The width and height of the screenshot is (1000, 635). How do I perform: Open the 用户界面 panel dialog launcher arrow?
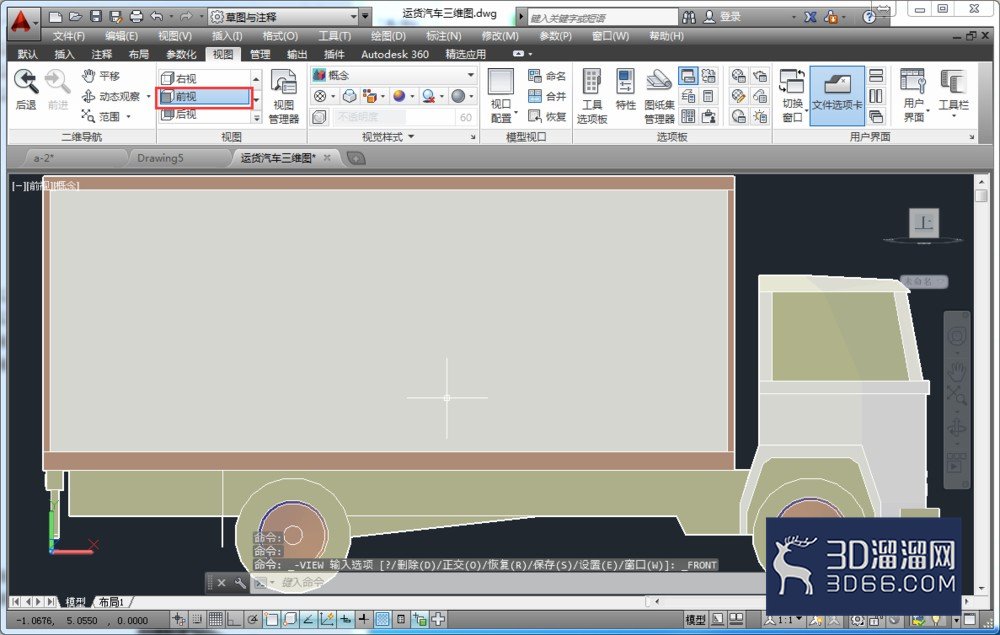pos(972,137)
